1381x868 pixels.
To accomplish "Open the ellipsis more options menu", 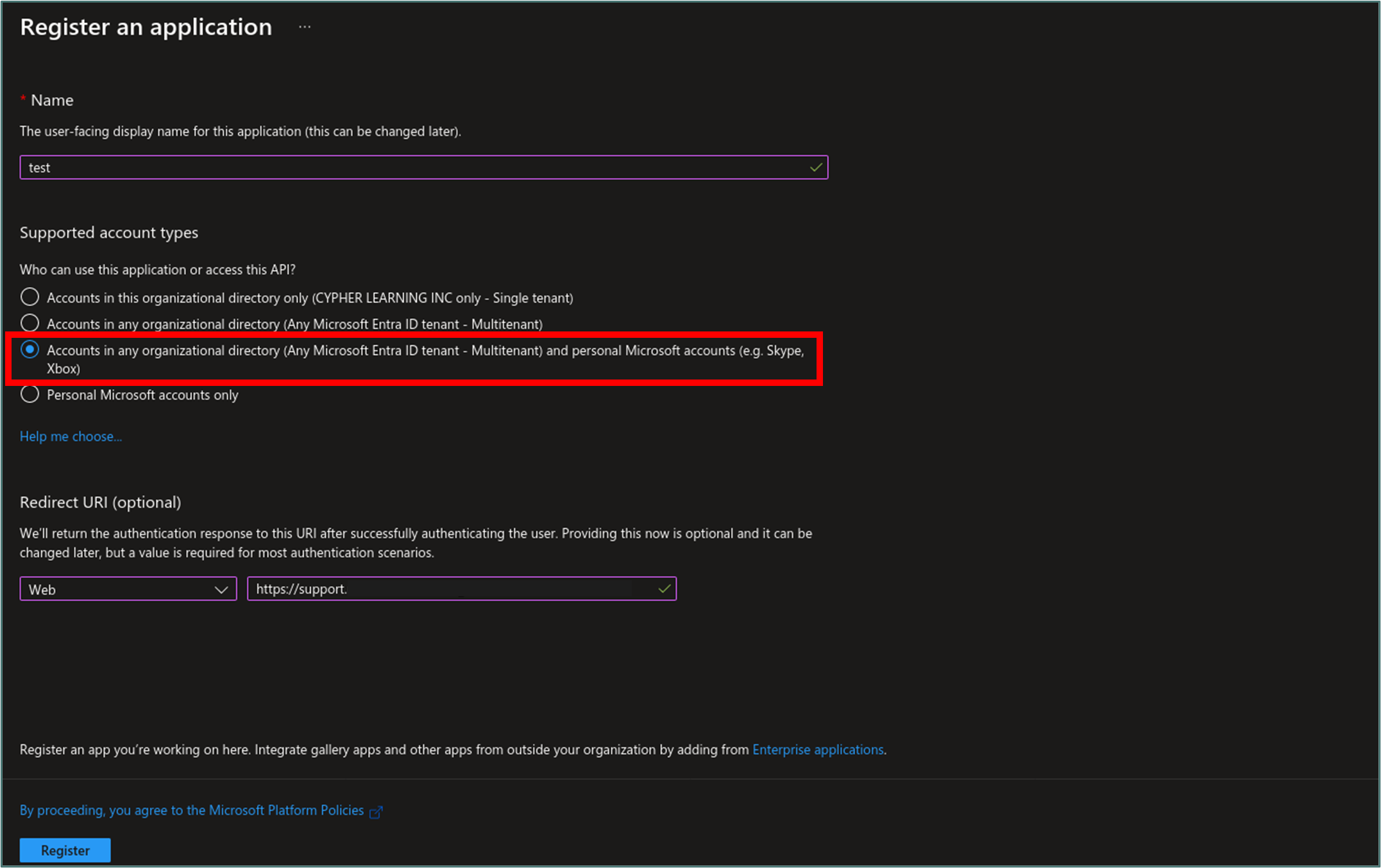I will [305, 27].
